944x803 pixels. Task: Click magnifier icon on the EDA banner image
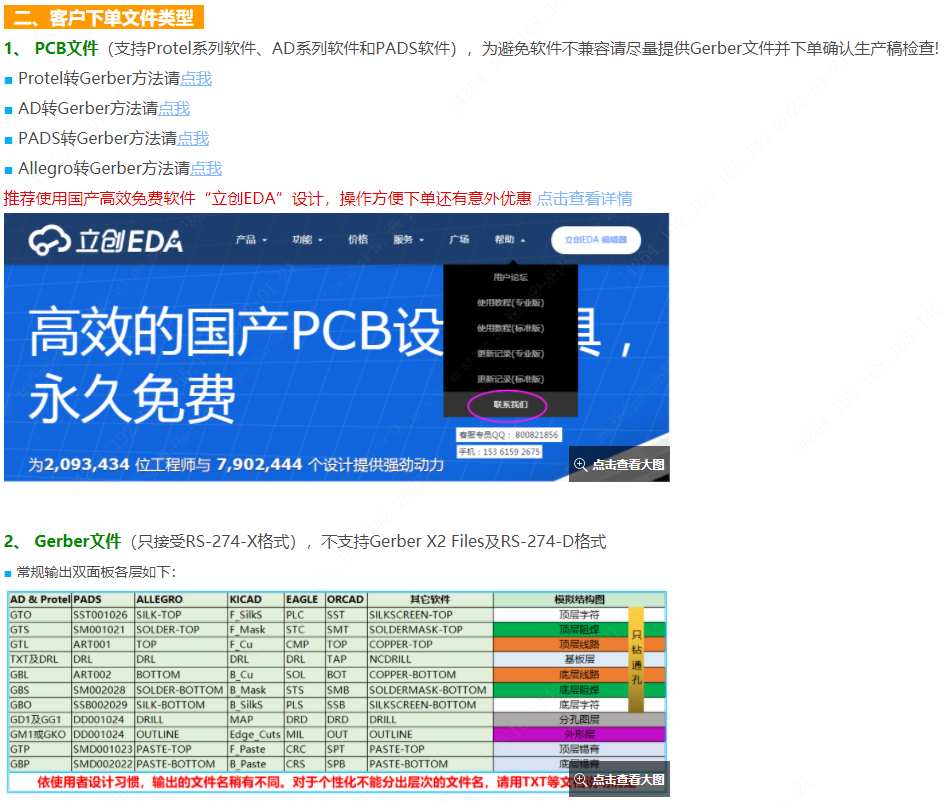click(x=581, y=464)
